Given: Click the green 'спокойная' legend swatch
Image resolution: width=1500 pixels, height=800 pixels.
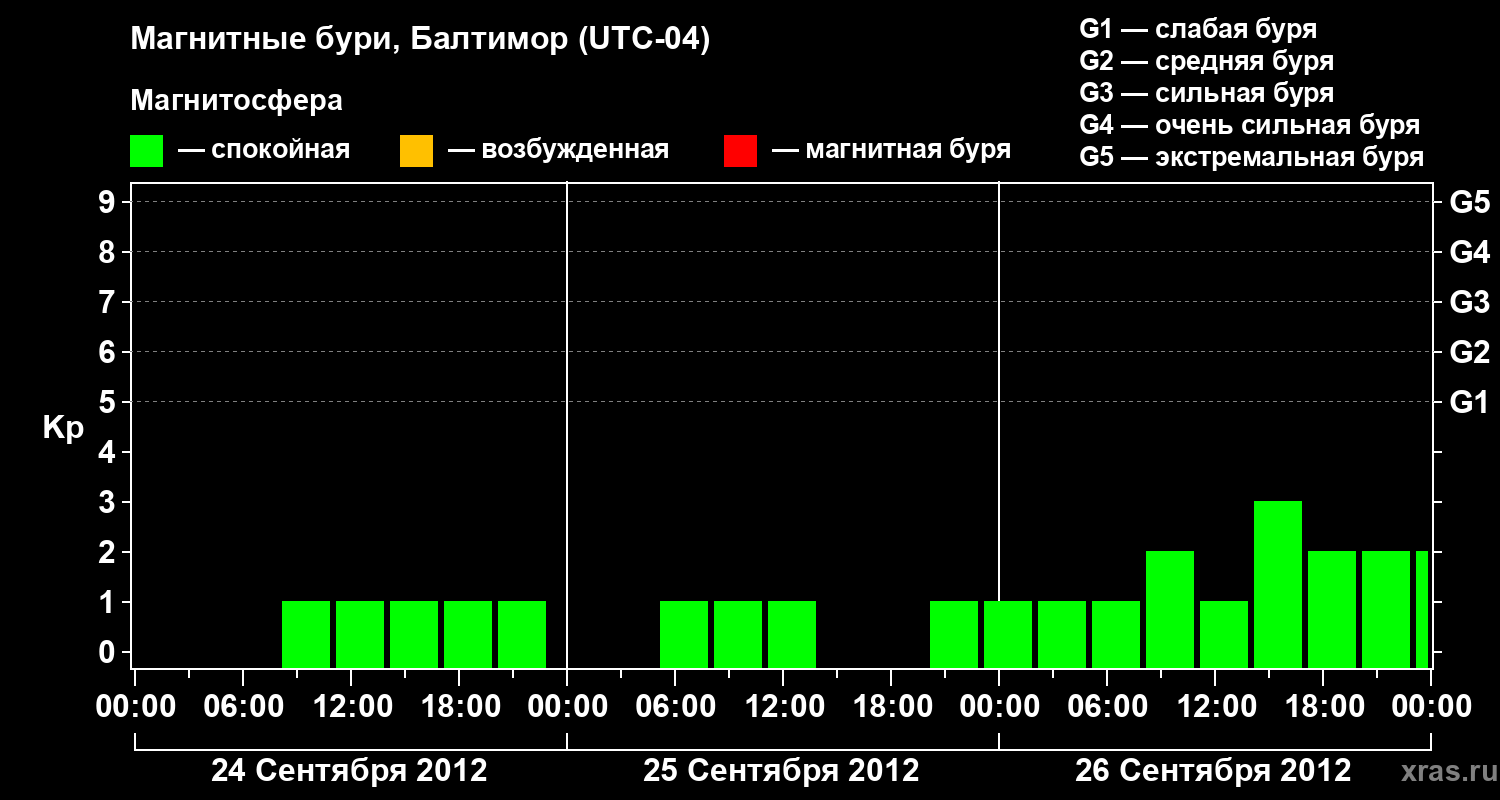Looking at the screenshot, I should (146, 151).
